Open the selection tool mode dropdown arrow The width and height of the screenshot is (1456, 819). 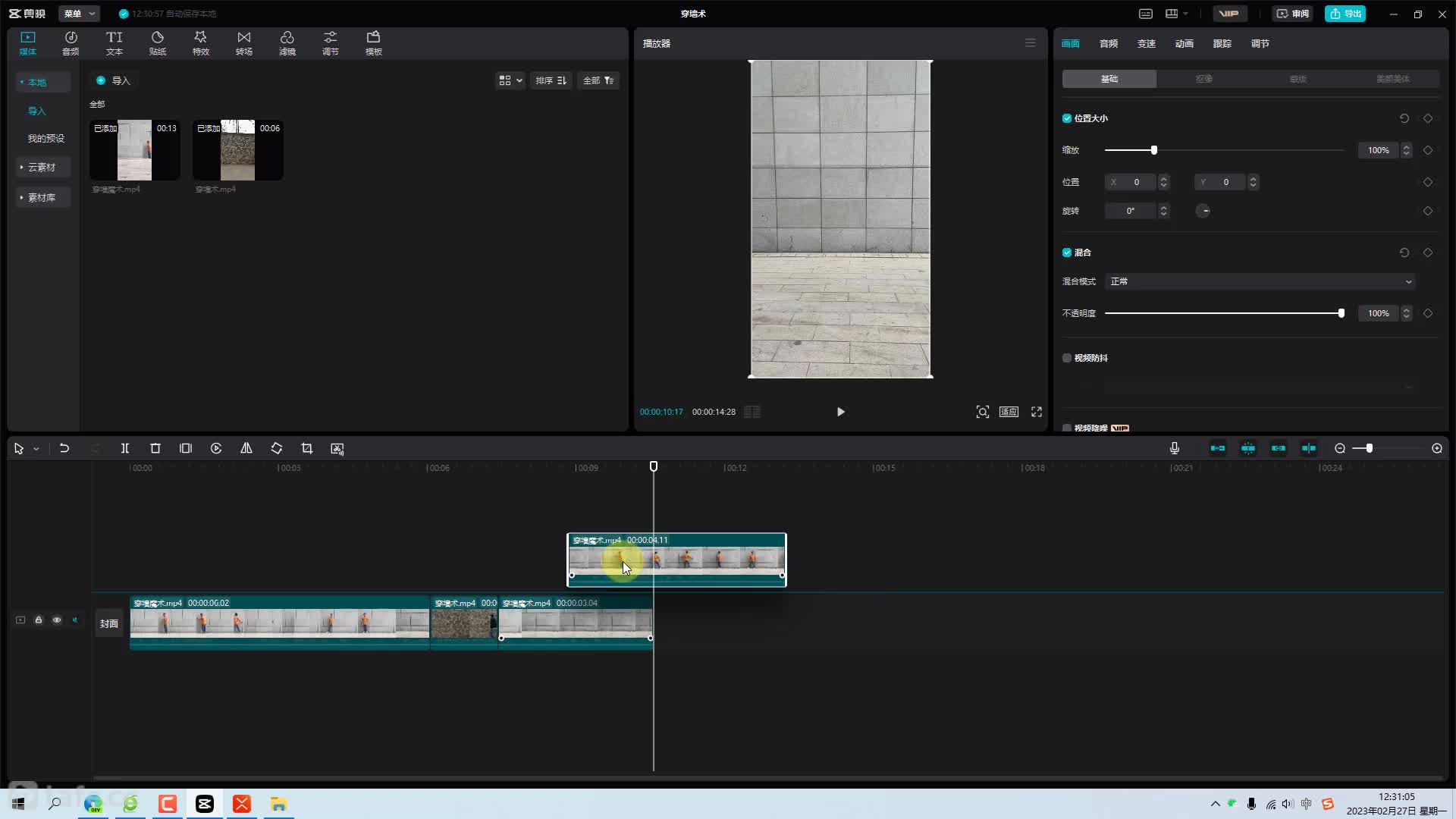coord(36,449)
